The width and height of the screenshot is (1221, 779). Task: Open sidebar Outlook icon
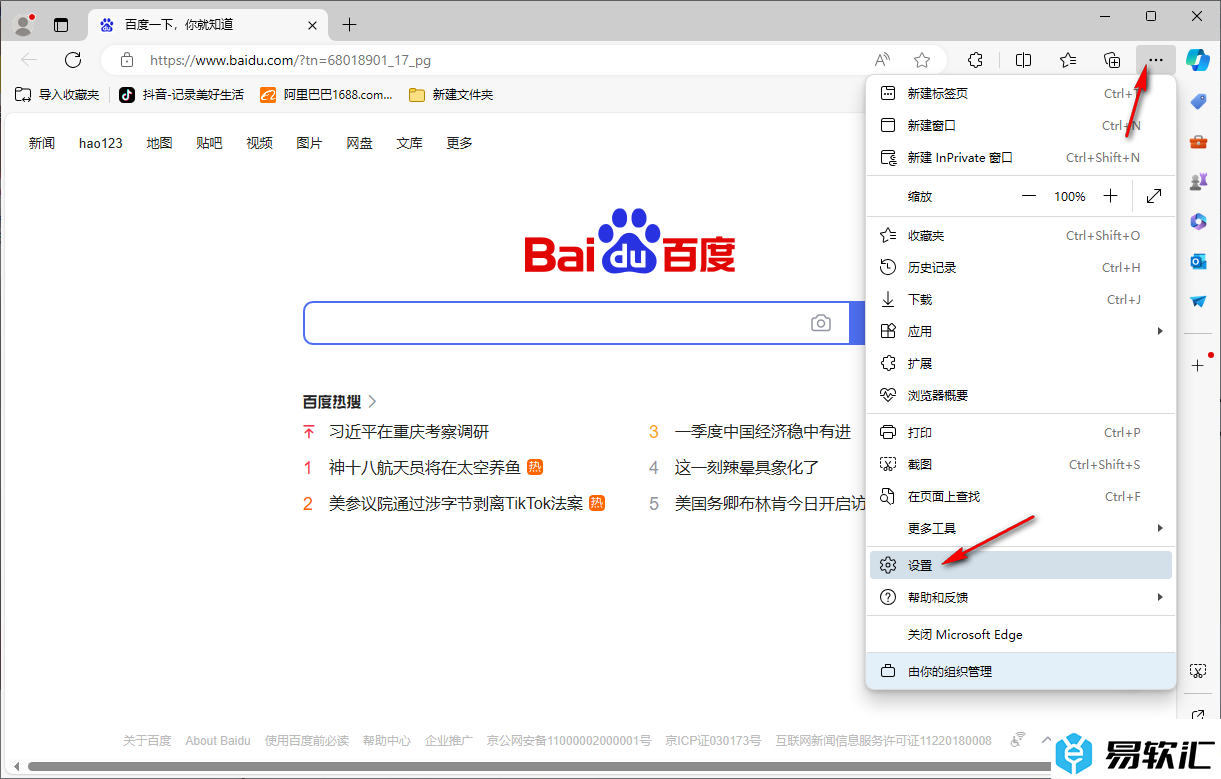(1198, 261)
